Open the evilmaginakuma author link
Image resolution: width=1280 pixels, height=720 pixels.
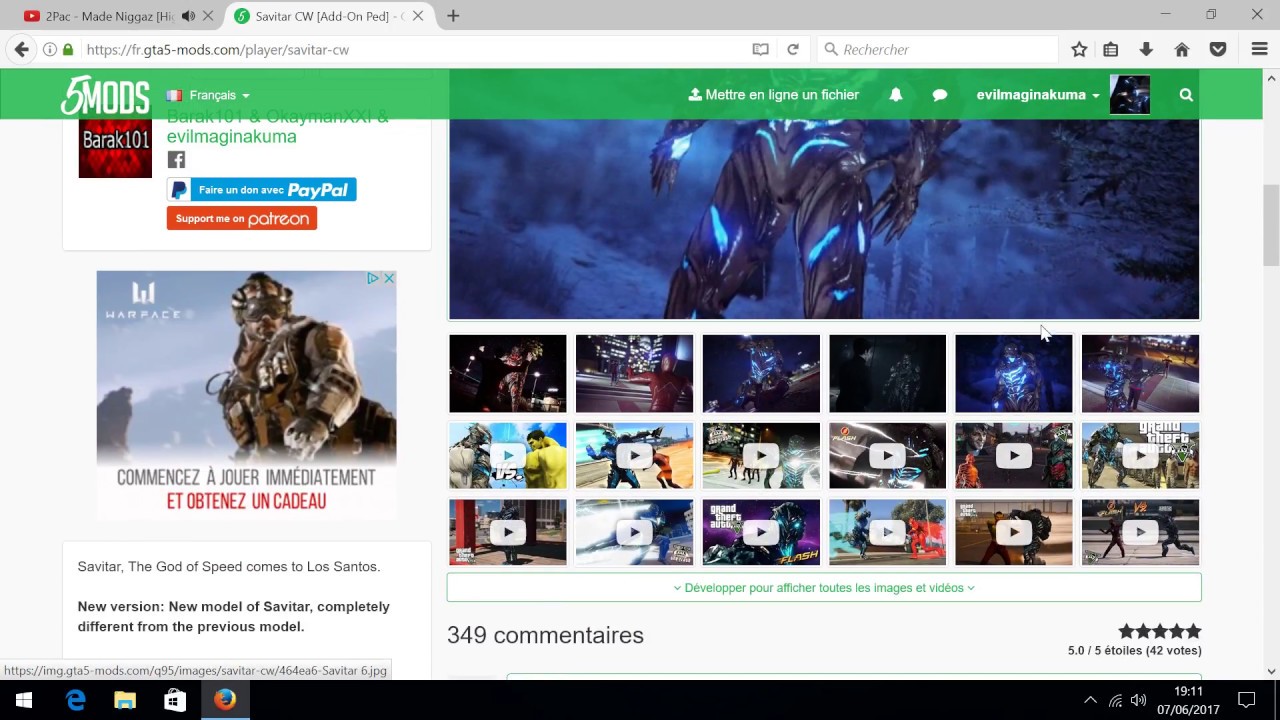coord(231,136)
